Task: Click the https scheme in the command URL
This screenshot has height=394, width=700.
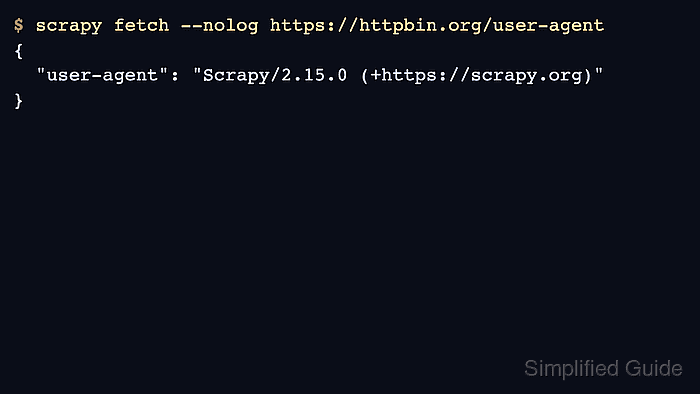Action: pyautogui.click(x=297, y=25)
